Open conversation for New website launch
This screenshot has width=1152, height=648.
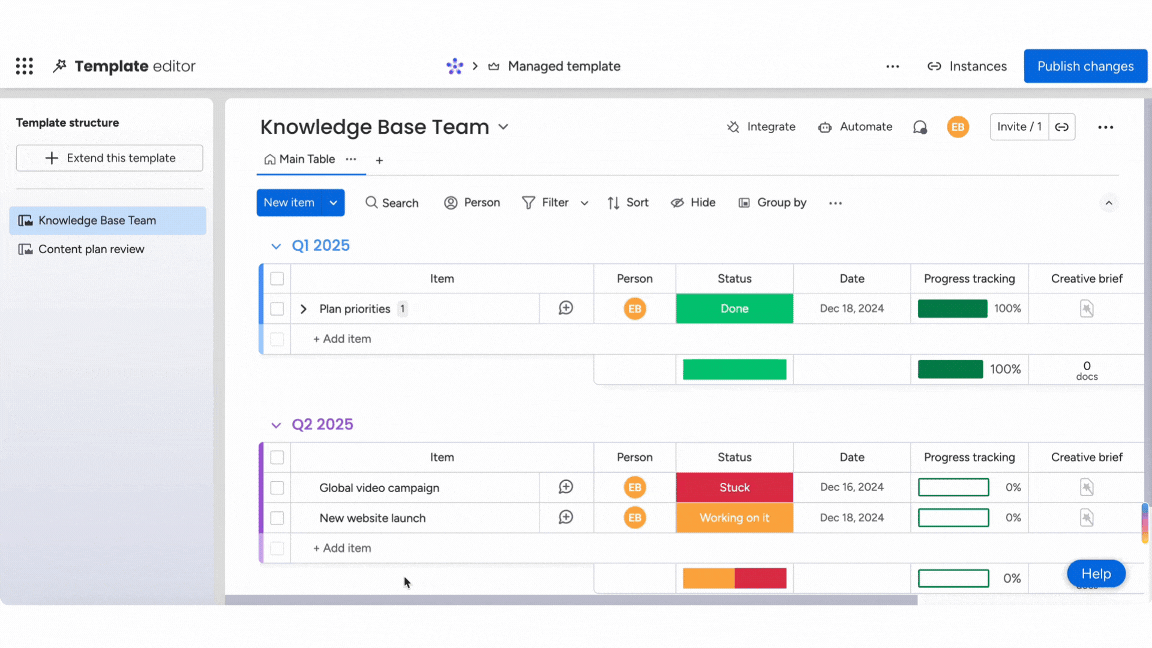click(x=566, y=517)
